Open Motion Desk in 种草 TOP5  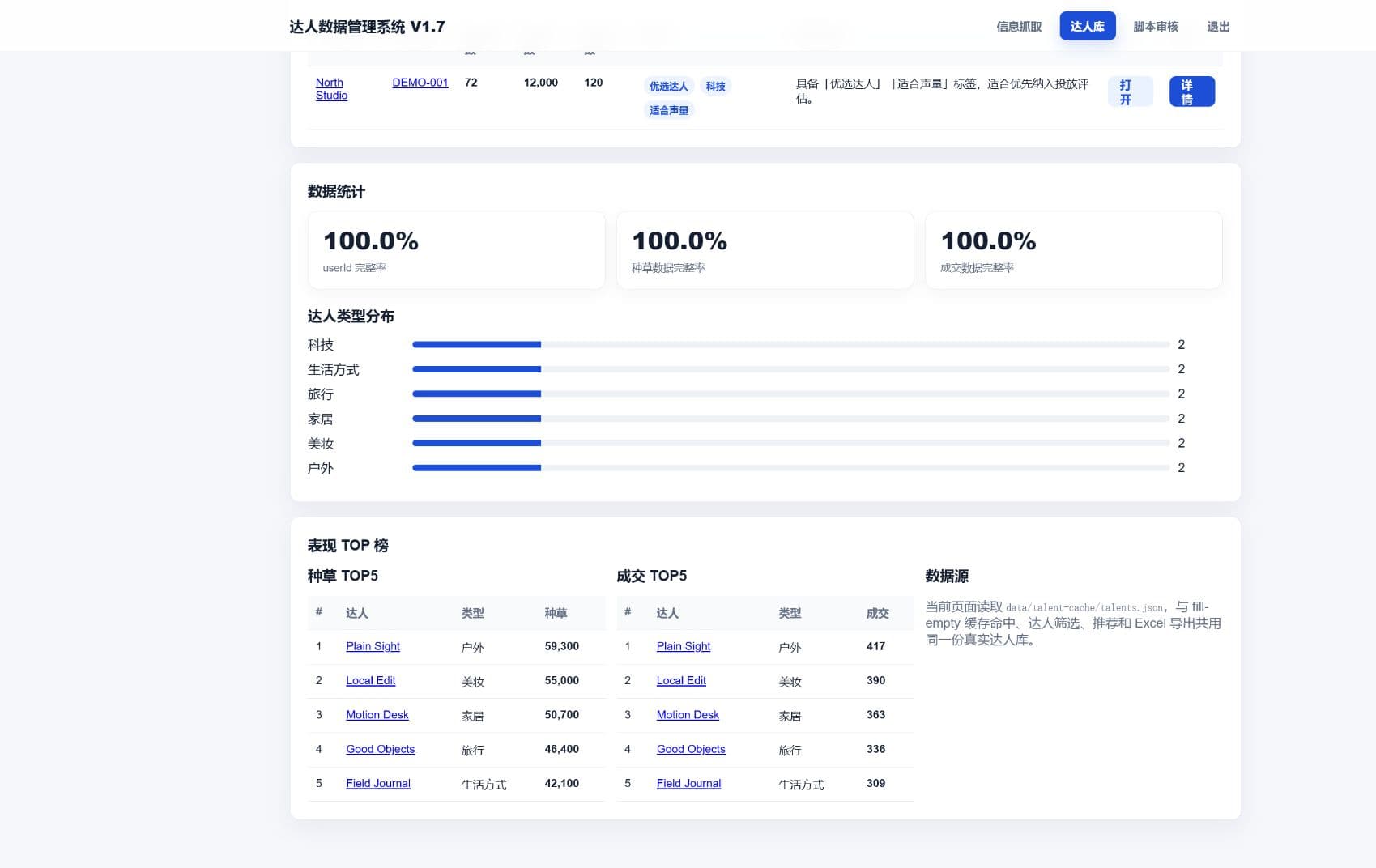coord(377,715)
